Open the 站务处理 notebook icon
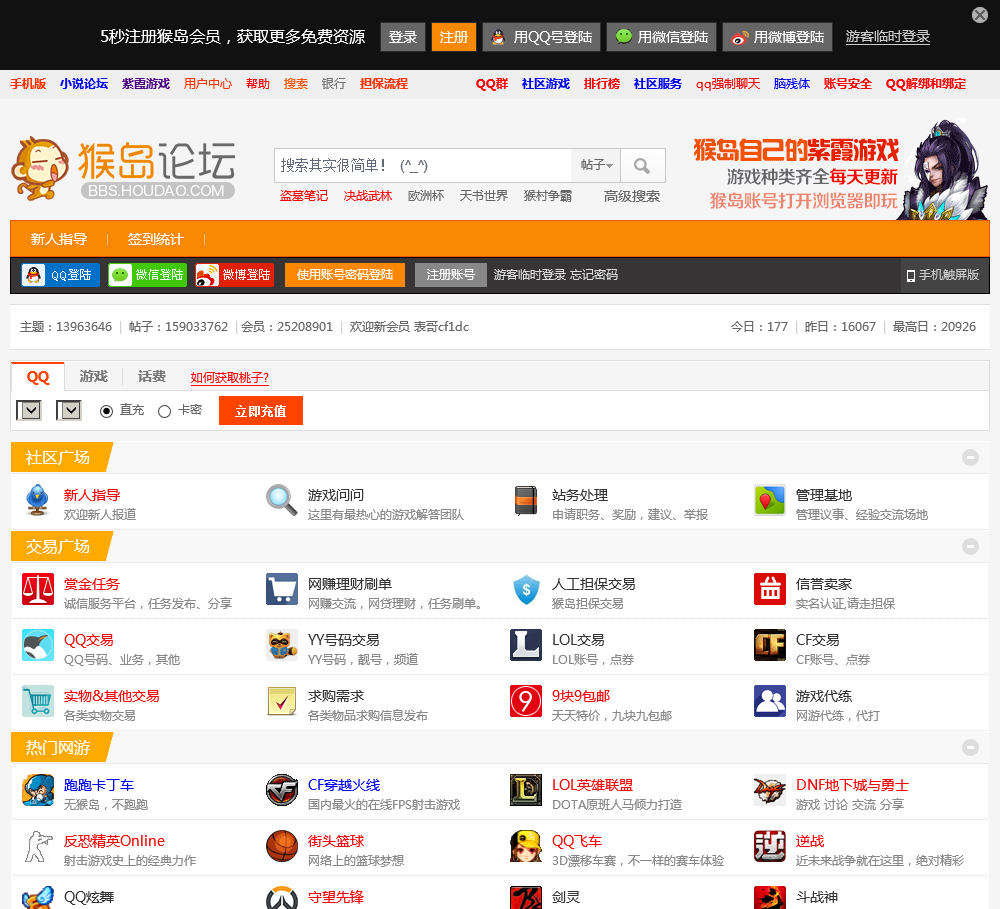Image resolution: width=1000 pixels, height=909 pixels. click(x=526, y=500)
